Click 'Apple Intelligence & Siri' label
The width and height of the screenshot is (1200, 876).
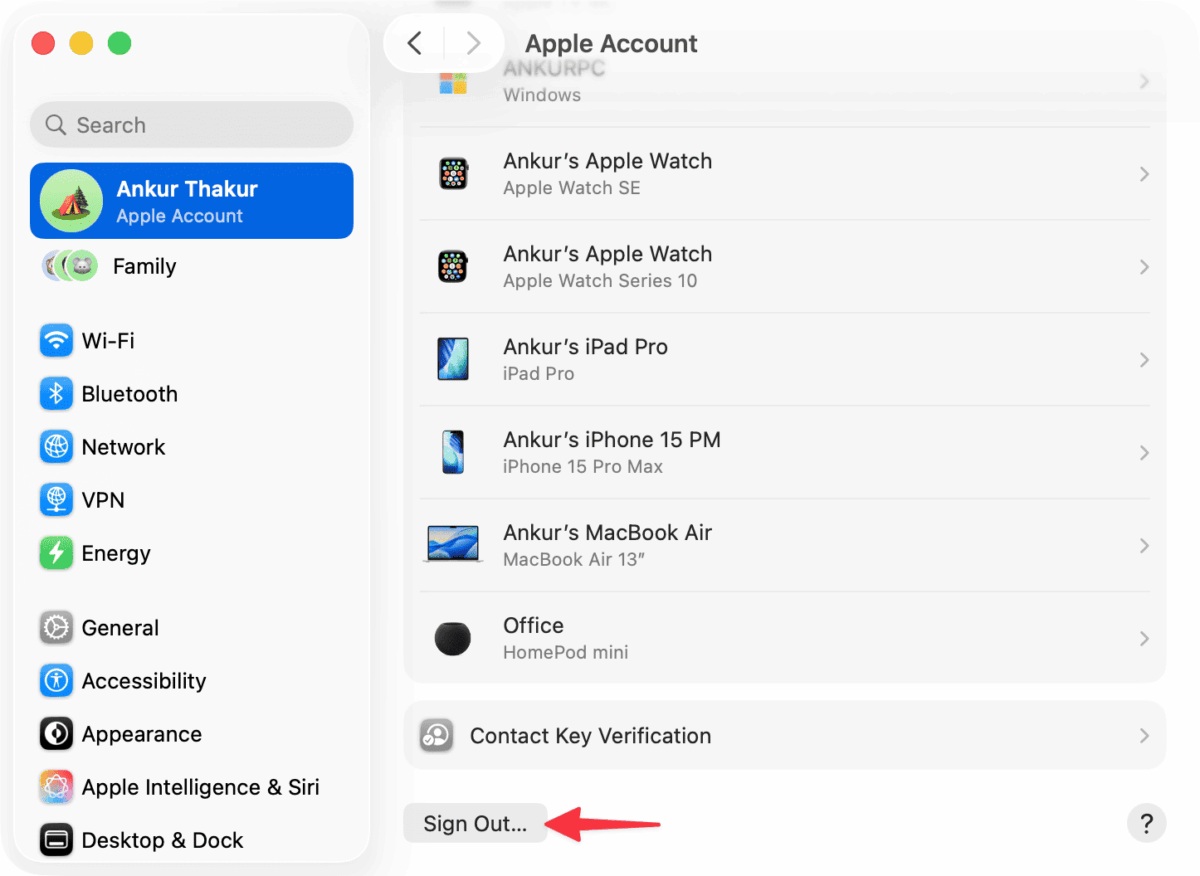201,787
